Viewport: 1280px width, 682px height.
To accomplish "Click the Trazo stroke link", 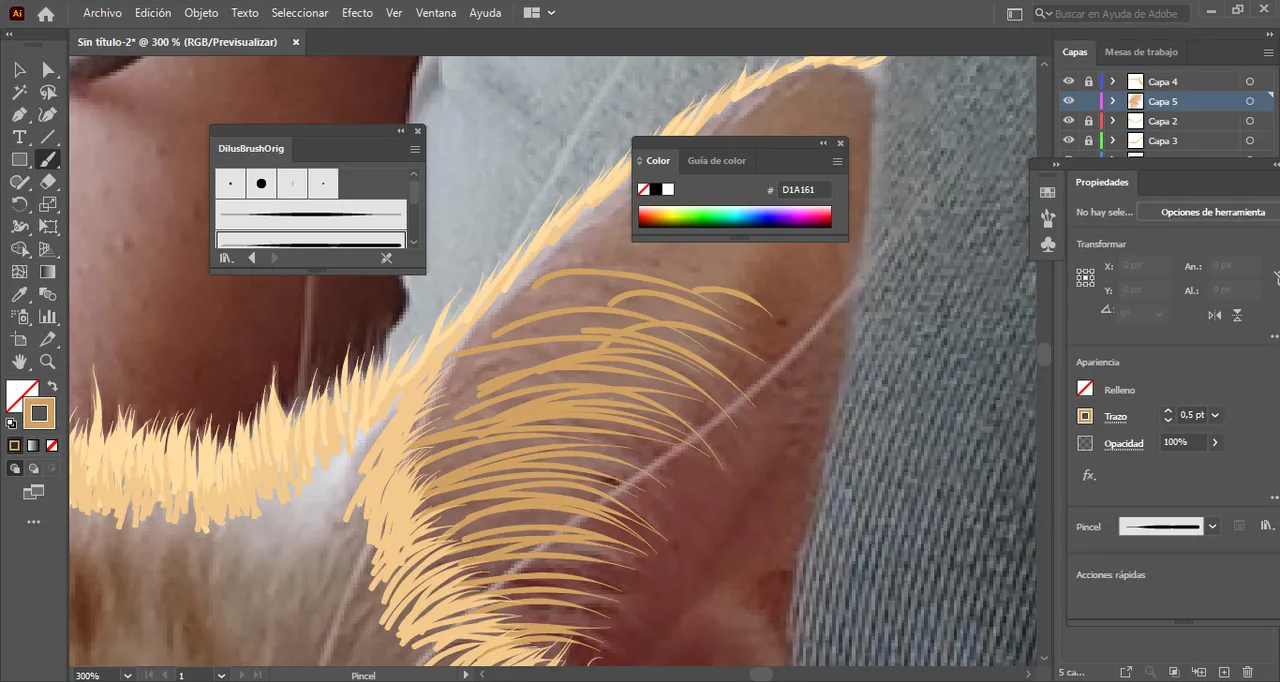I will [x=1115, y=416].
